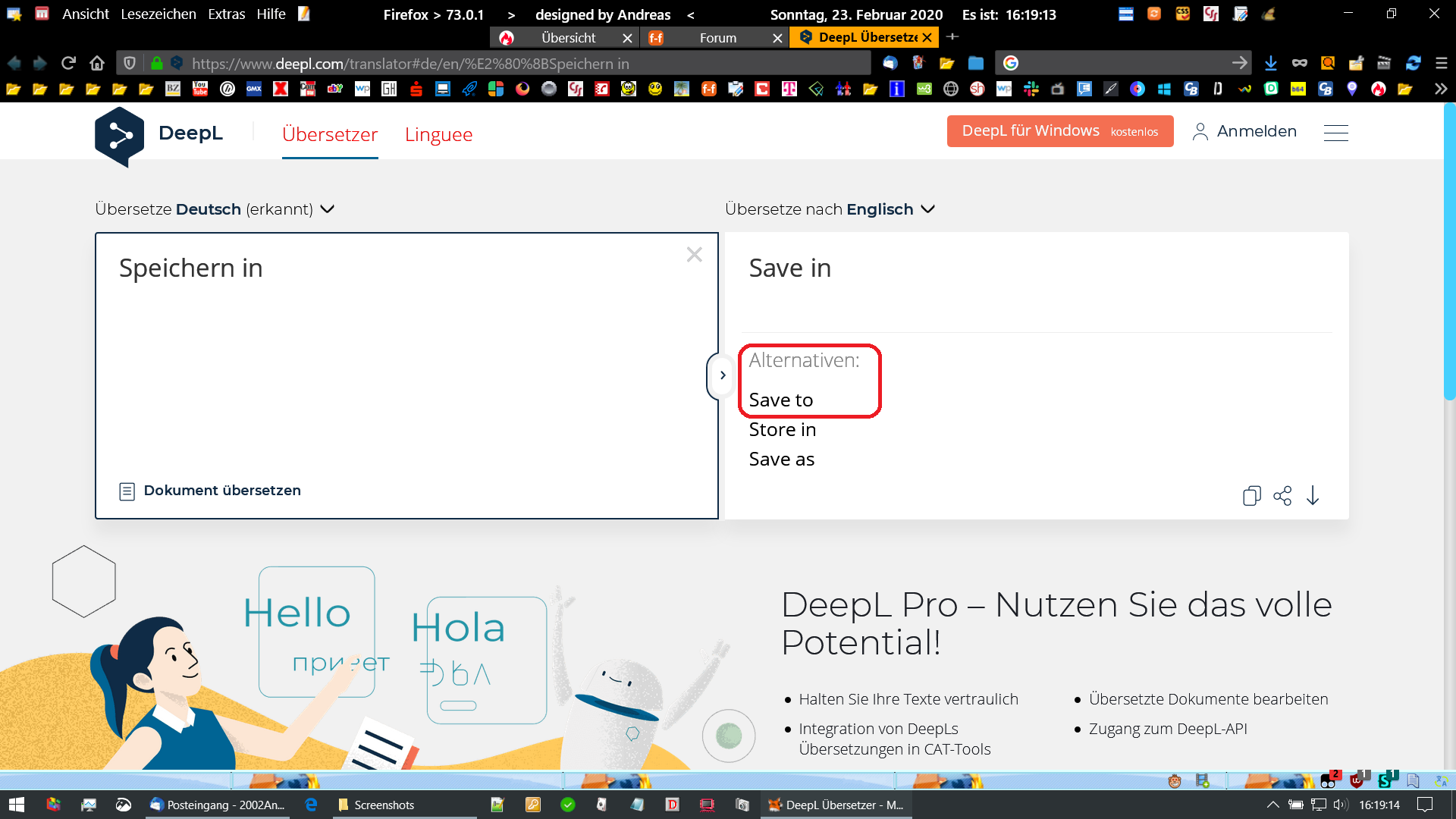
Task: Open the Forum browser tab
Action: coord(717,38)
